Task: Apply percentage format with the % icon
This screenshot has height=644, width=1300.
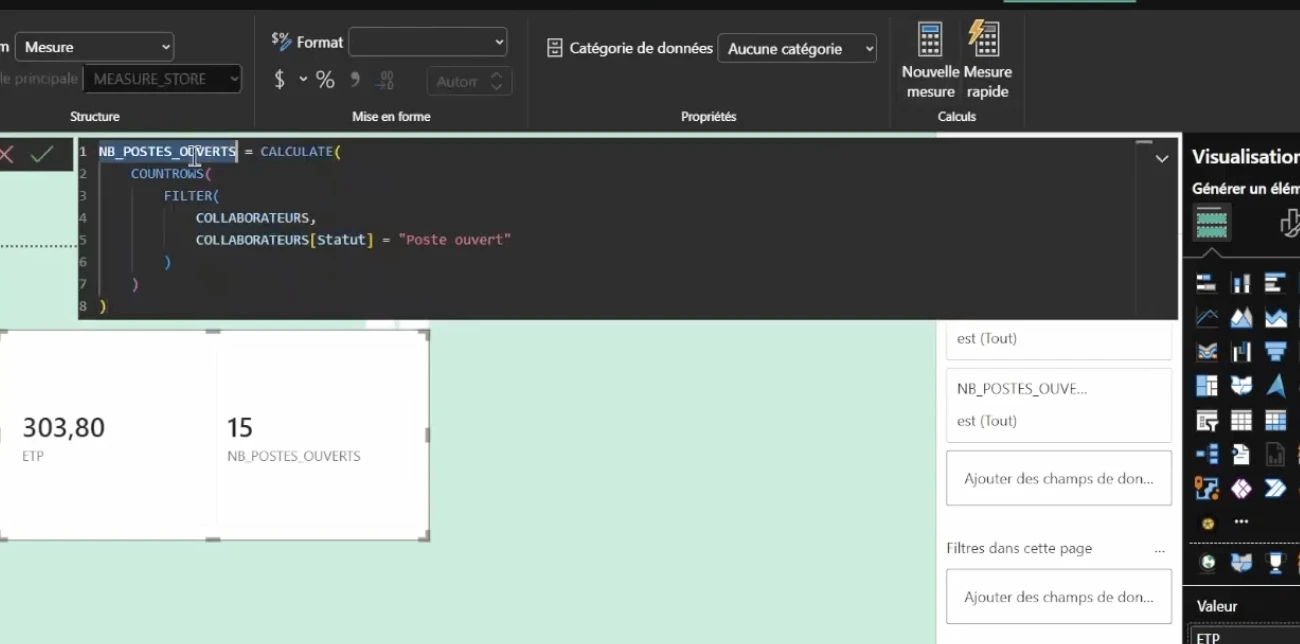Action: [325, 80]
